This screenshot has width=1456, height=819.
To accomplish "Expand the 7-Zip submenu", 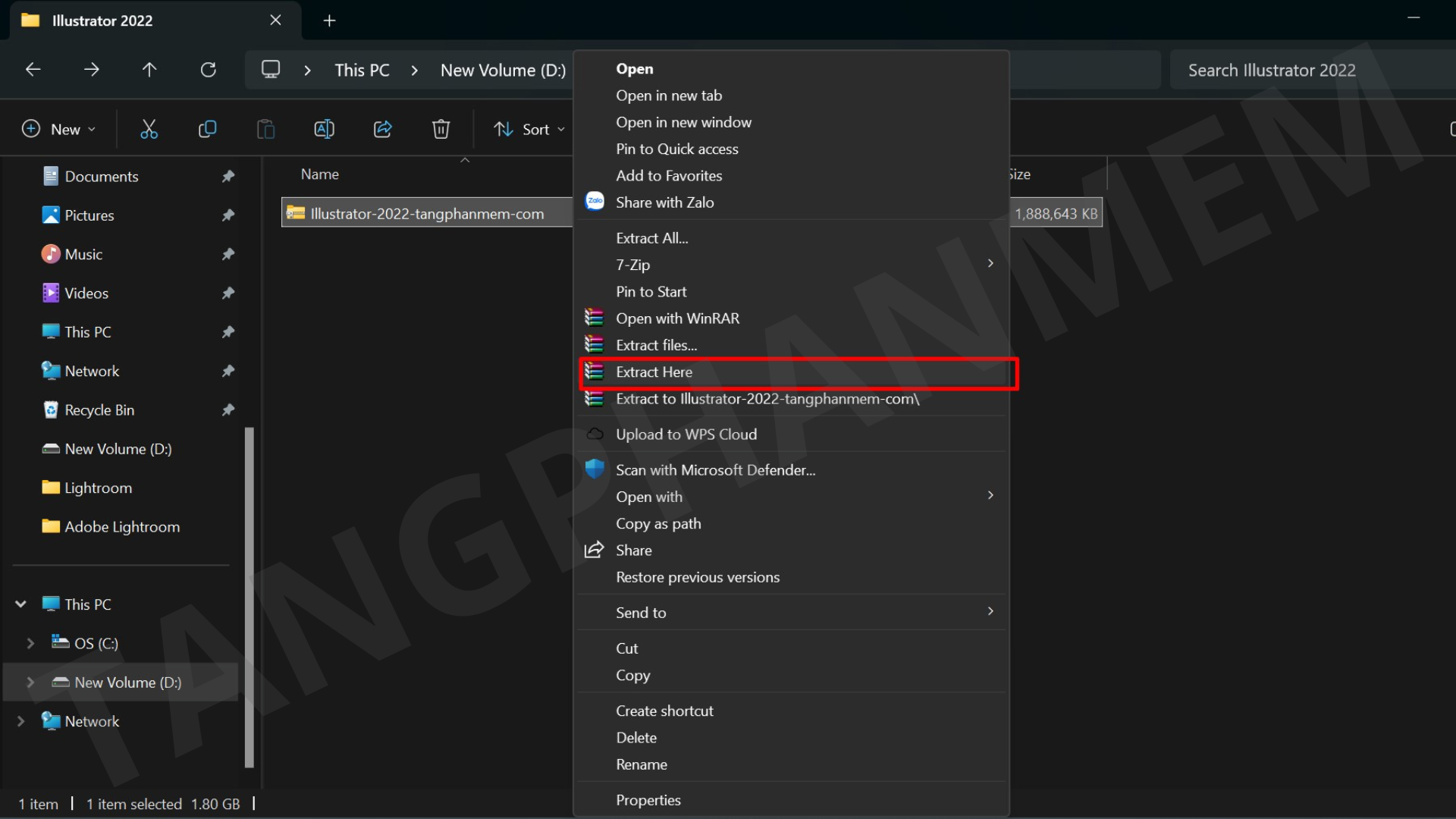I will 990,263.
